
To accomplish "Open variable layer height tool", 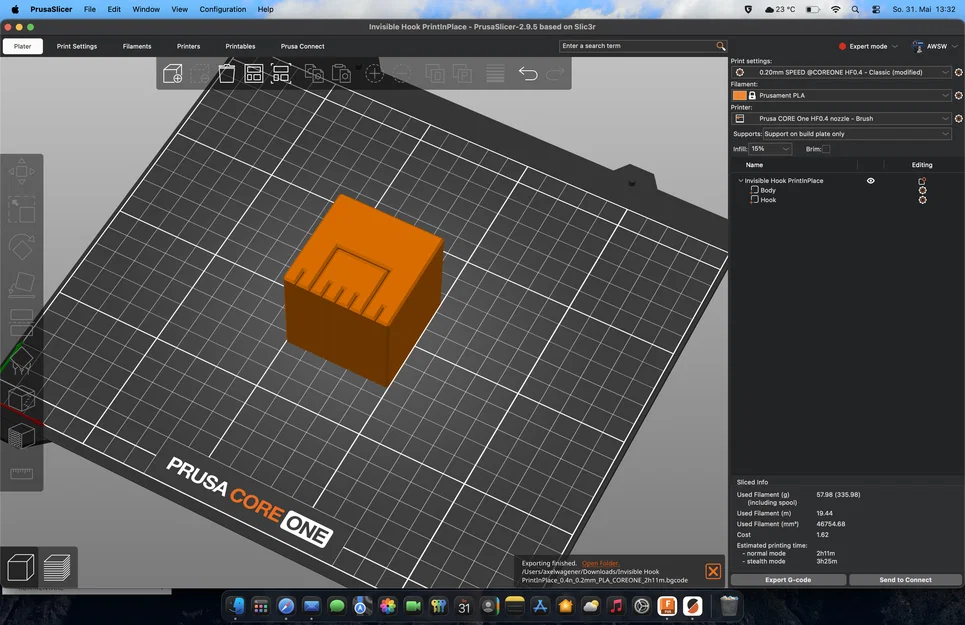I will pyautogui.click(x=495, y=74).
